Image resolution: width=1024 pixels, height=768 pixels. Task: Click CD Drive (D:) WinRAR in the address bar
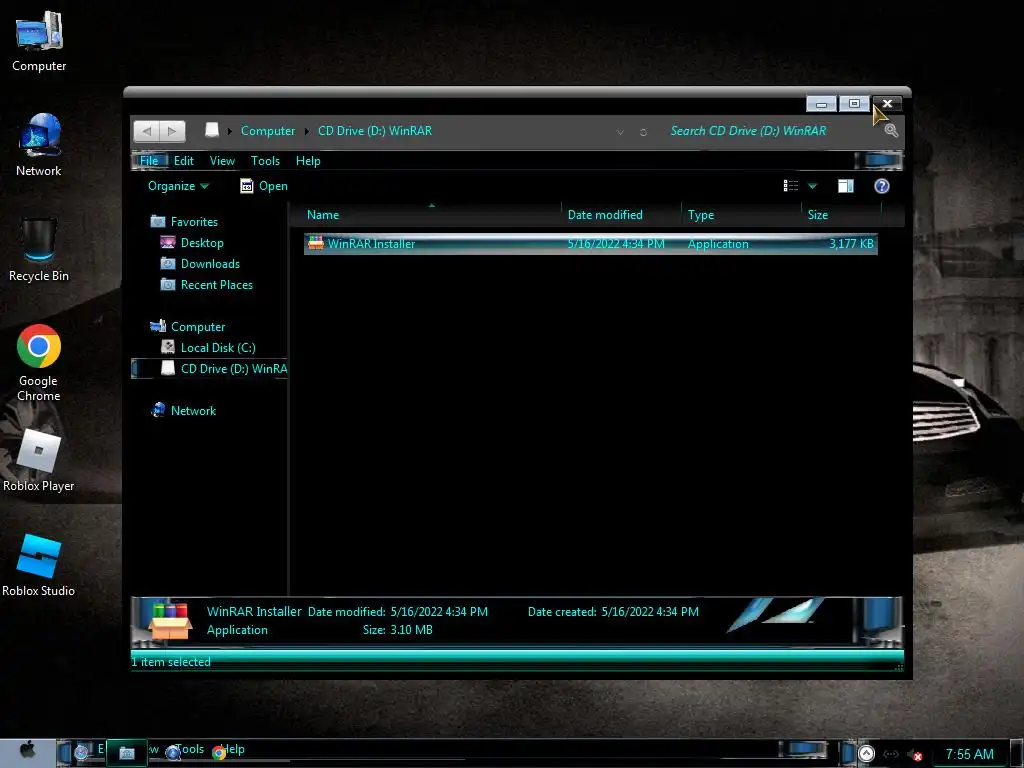point(375,131)
